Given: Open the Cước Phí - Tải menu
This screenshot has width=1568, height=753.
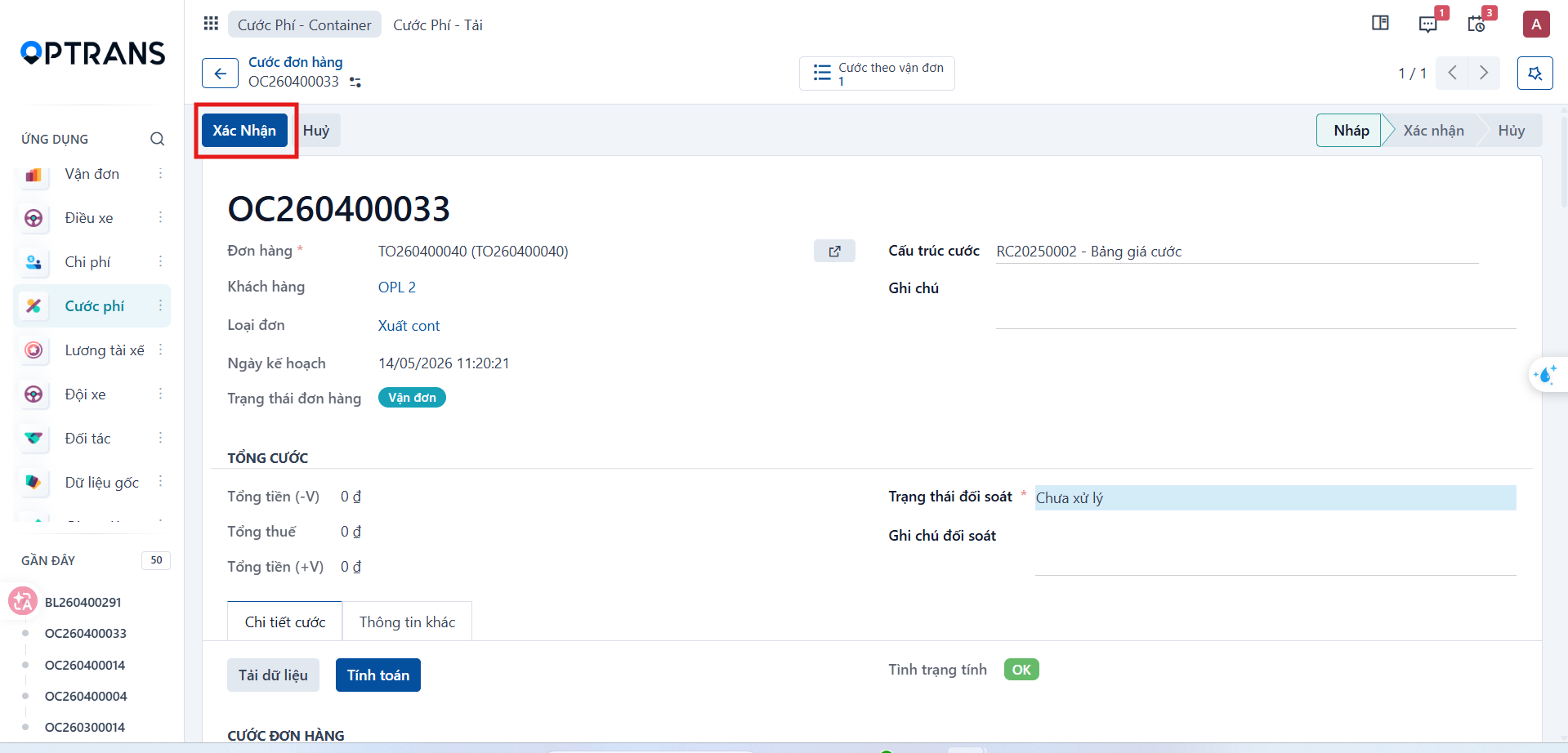Looking at the screenshot, I should (x=438, y=25).
